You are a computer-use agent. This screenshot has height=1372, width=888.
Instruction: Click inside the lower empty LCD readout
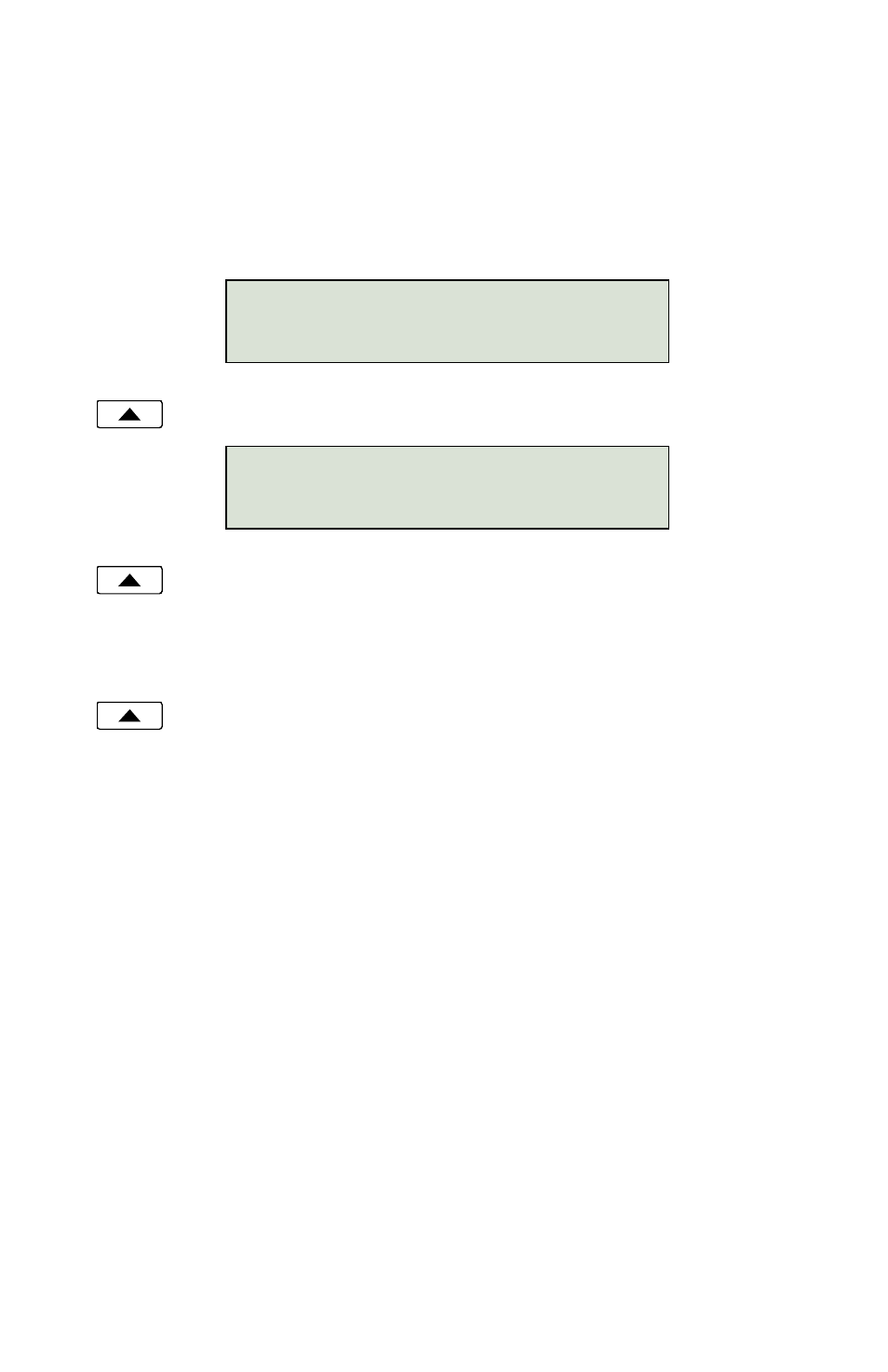point(447,488)
